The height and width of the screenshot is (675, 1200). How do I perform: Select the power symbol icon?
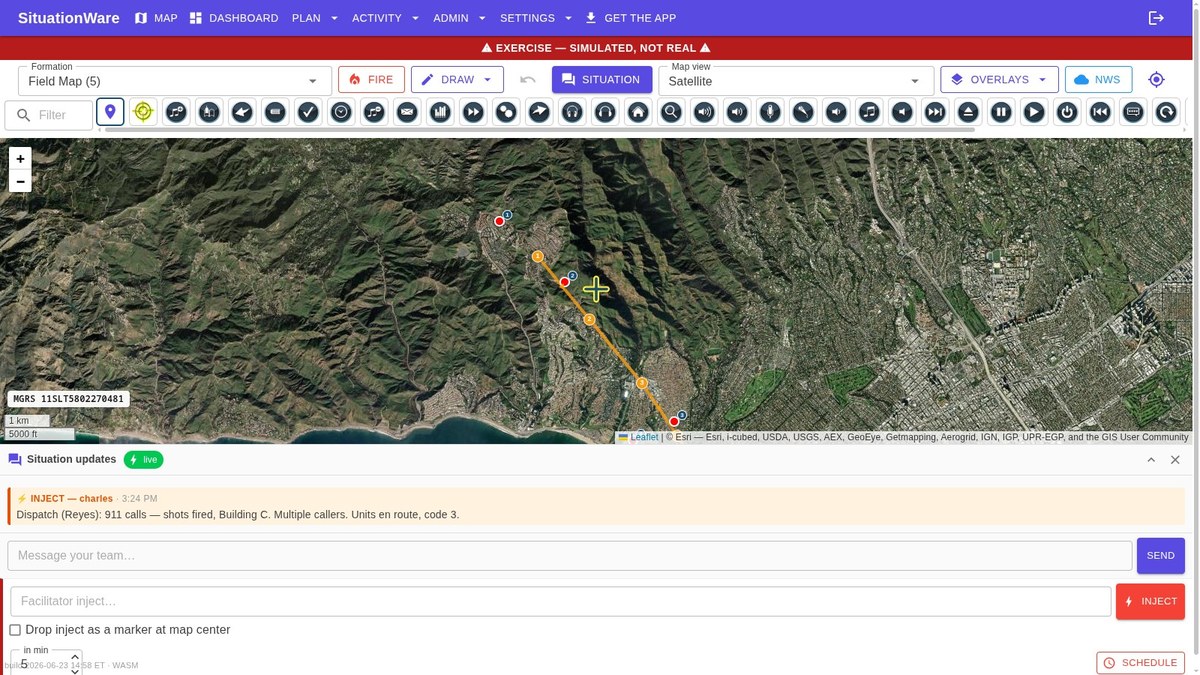point(1067,112)
